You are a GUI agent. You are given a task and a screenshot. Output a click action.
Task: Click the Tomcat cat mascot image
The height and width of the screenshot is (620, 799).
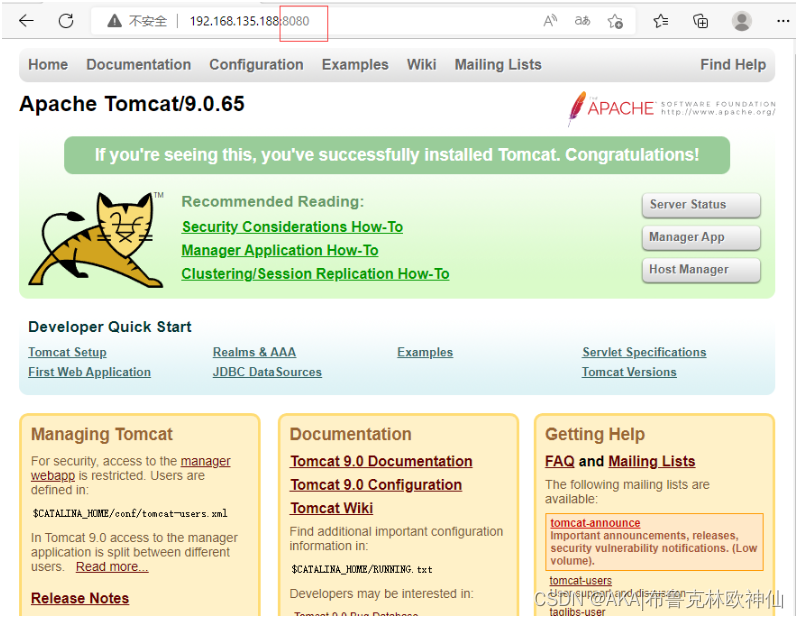pyautogui.click(x=96, y=239)
